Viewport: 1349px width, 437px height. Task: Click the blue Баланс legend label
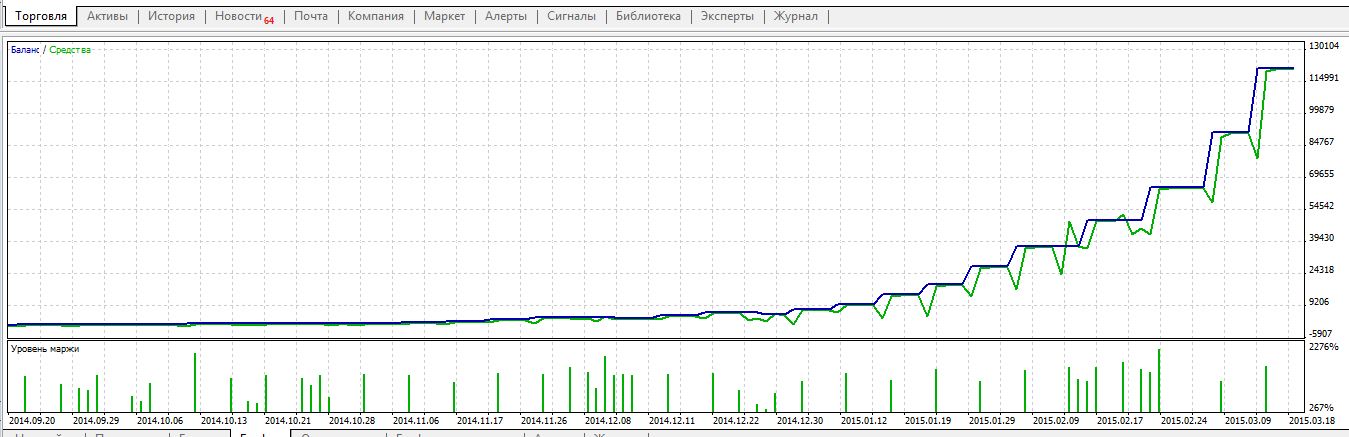[26, 49]
